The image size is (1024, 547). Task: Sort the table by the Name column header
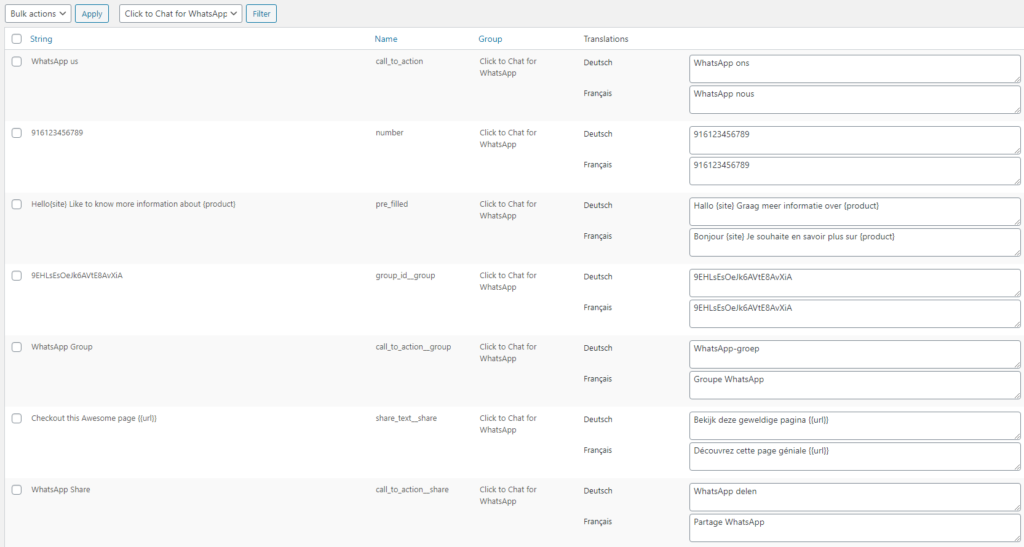tap(386, 39)
